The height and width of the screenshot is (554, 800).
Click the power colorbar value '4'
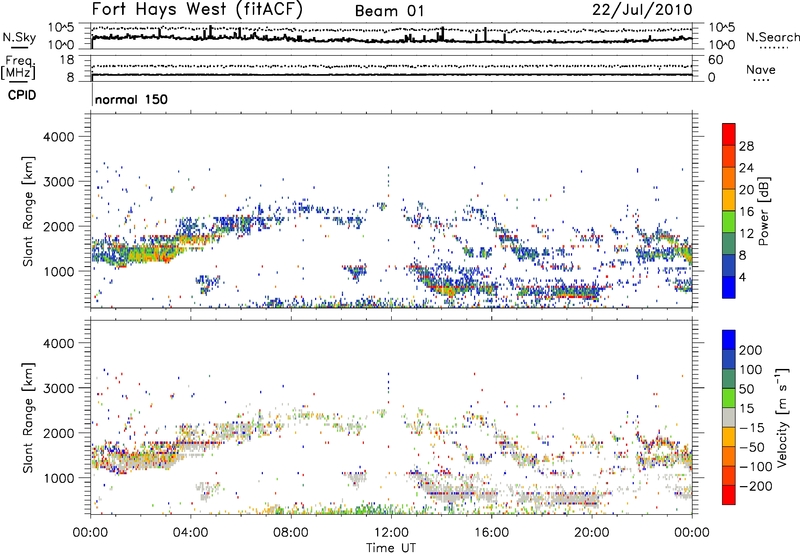coord(742,277)
